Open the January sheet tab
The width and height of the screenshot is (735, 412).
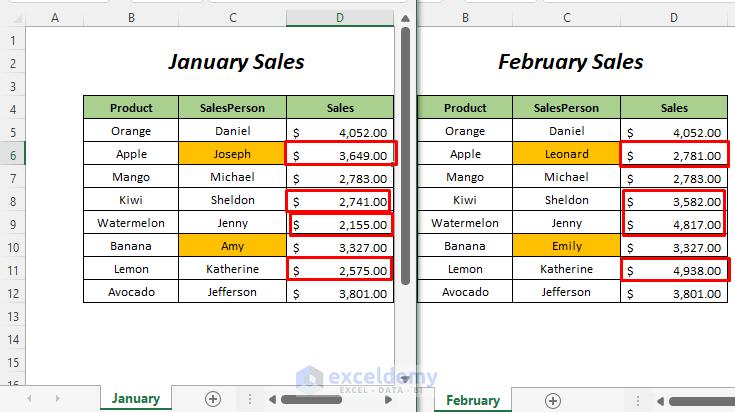point(136,398)
